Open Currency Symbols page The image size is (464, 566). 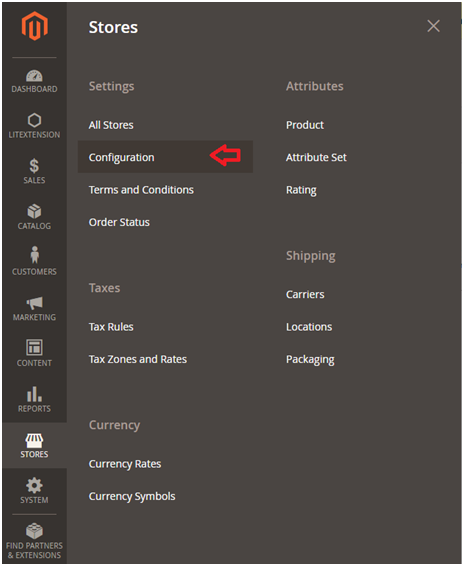click(132, 497)
